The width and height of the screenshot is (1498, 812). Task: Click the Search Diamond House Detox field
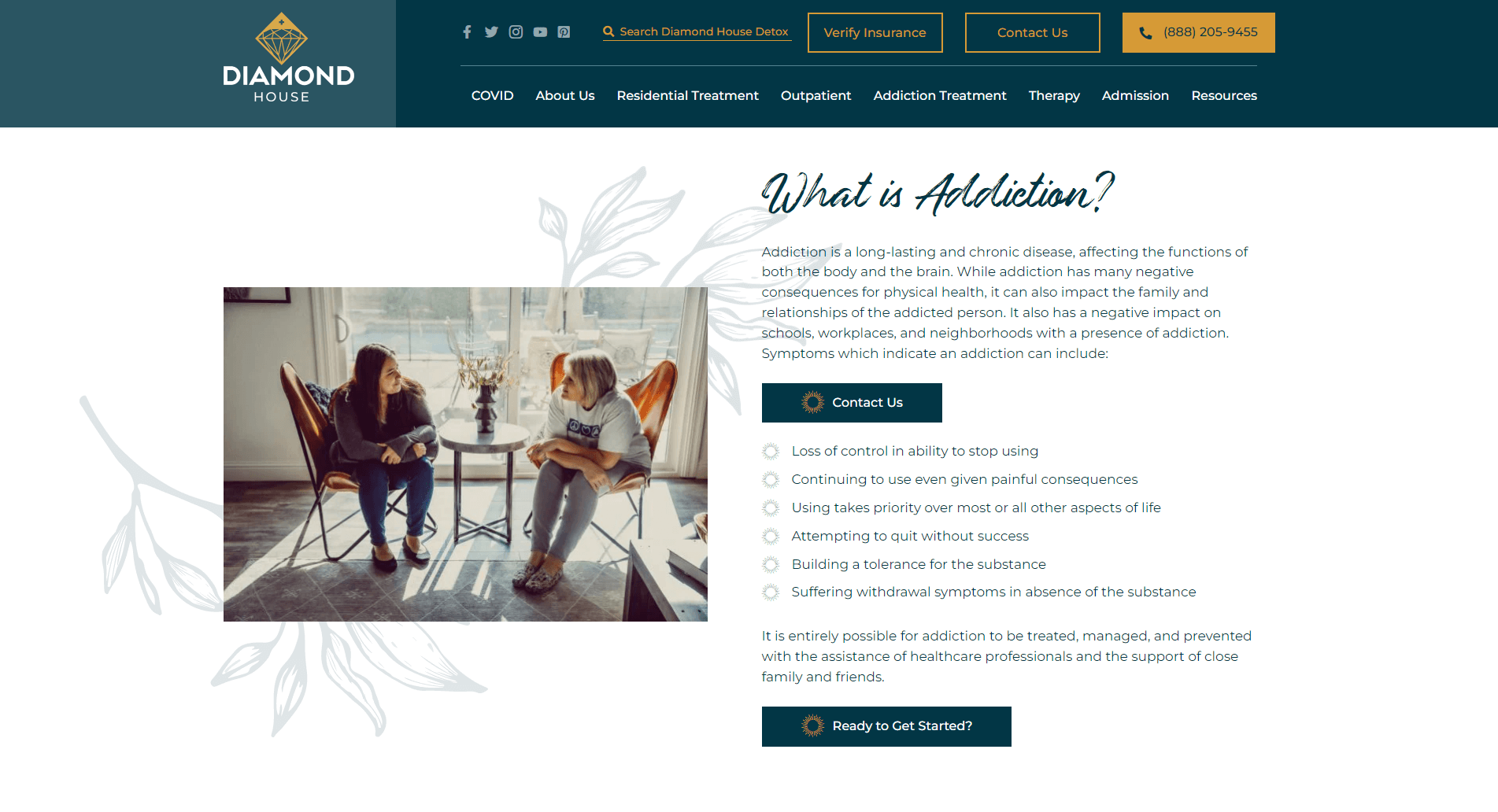pyautogui.click(x=697, y=31)
